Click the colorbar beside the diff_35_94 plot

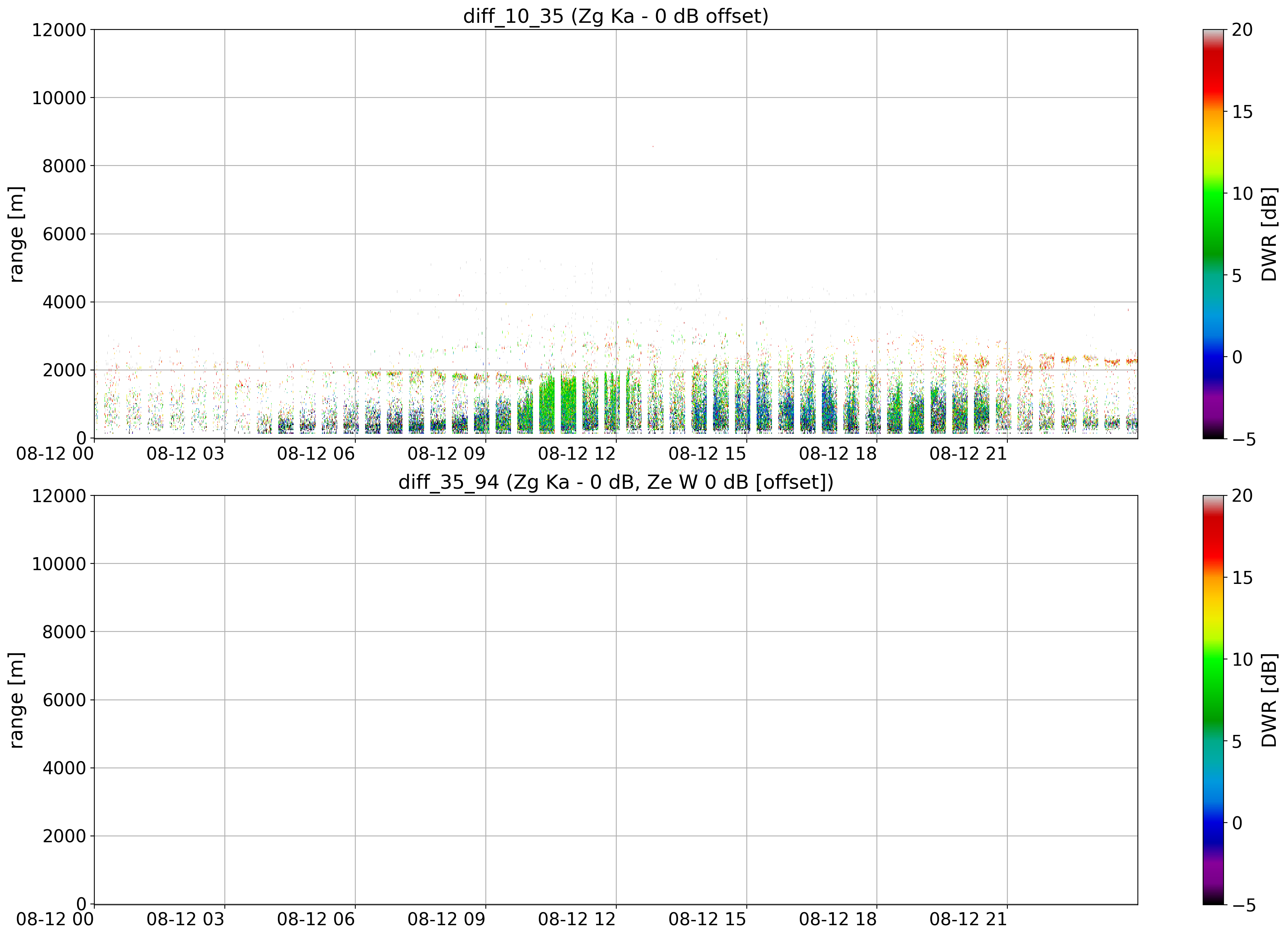[1213, 700]
